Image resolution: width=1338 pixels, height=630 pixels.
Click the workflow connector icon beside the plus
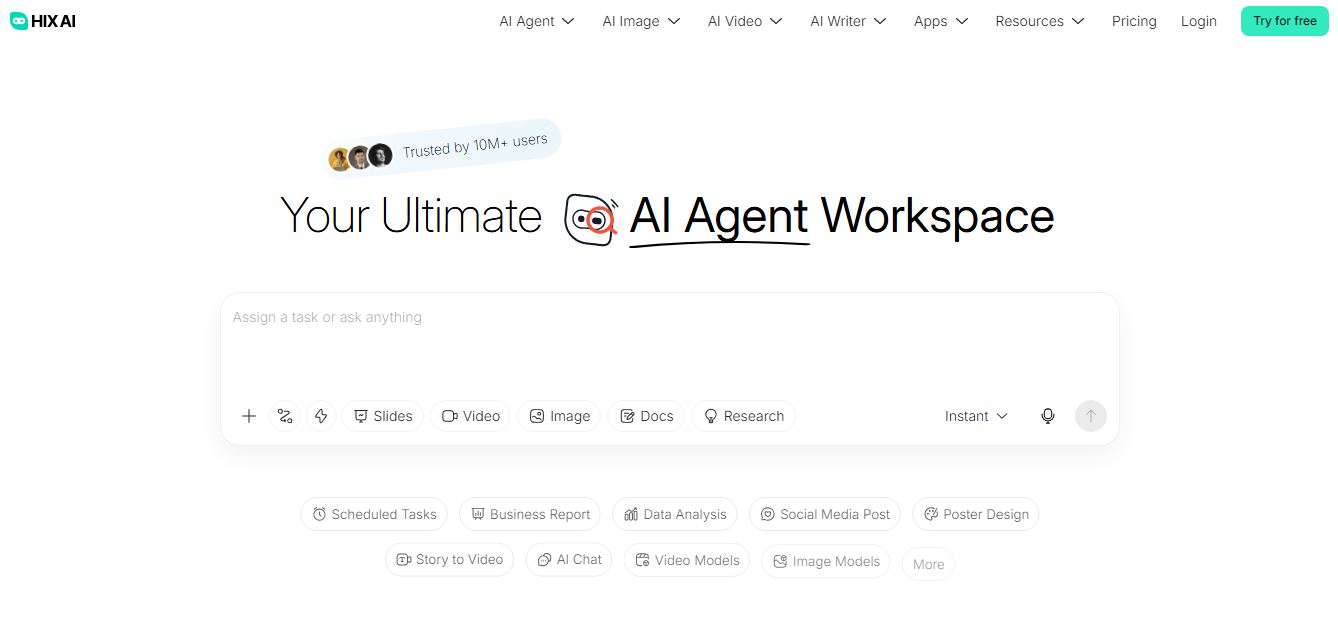(x=285, y=416)
